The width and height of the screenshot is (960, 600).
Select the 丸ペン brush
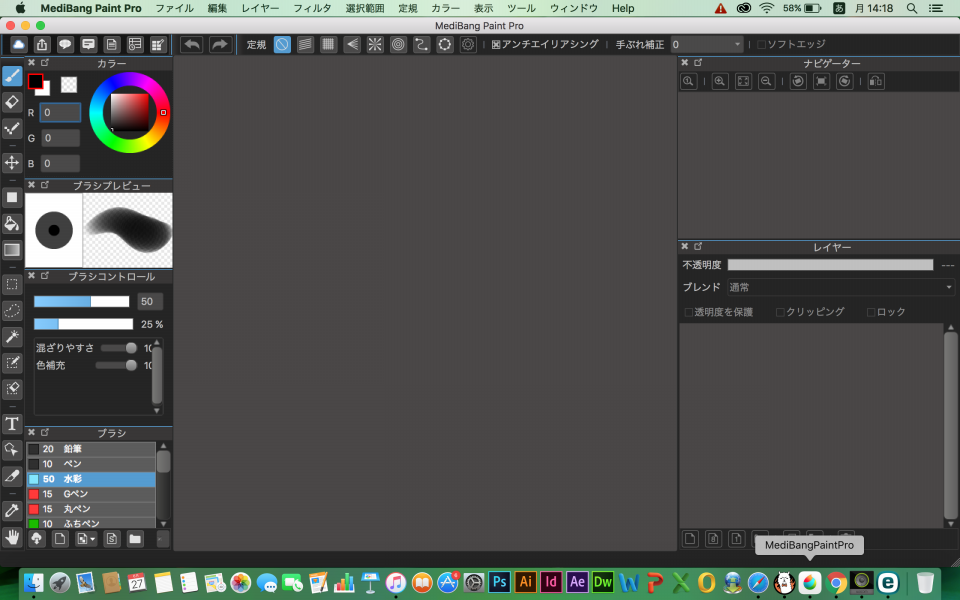91,509
